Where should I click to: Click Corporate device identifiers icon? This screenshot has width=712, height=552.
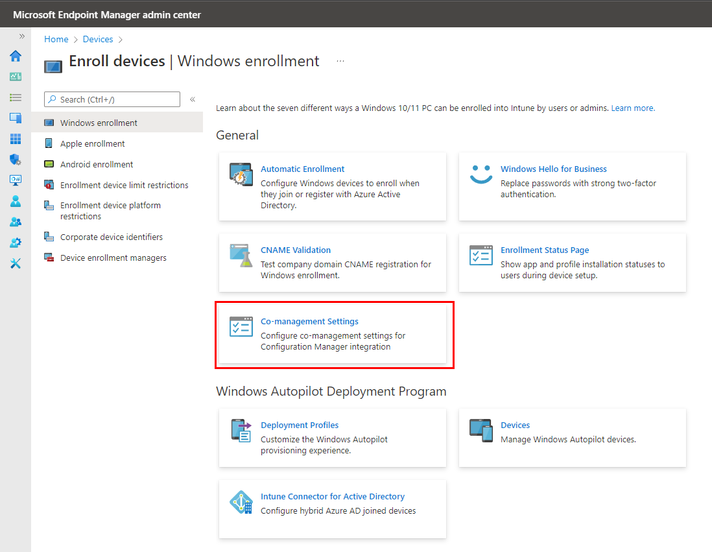(x=49, y=237)
